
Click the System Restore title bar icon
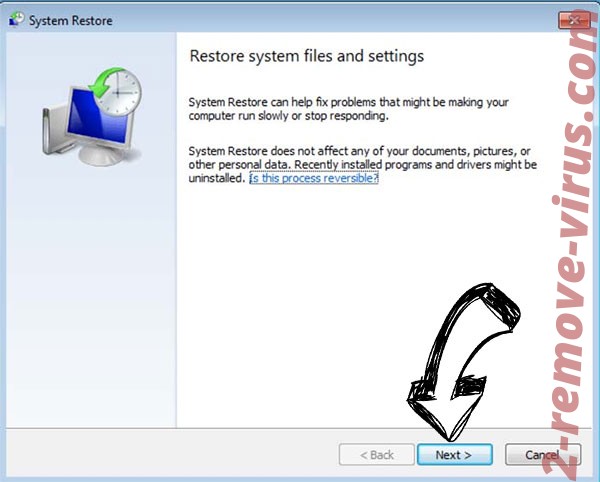coord(16,20)
